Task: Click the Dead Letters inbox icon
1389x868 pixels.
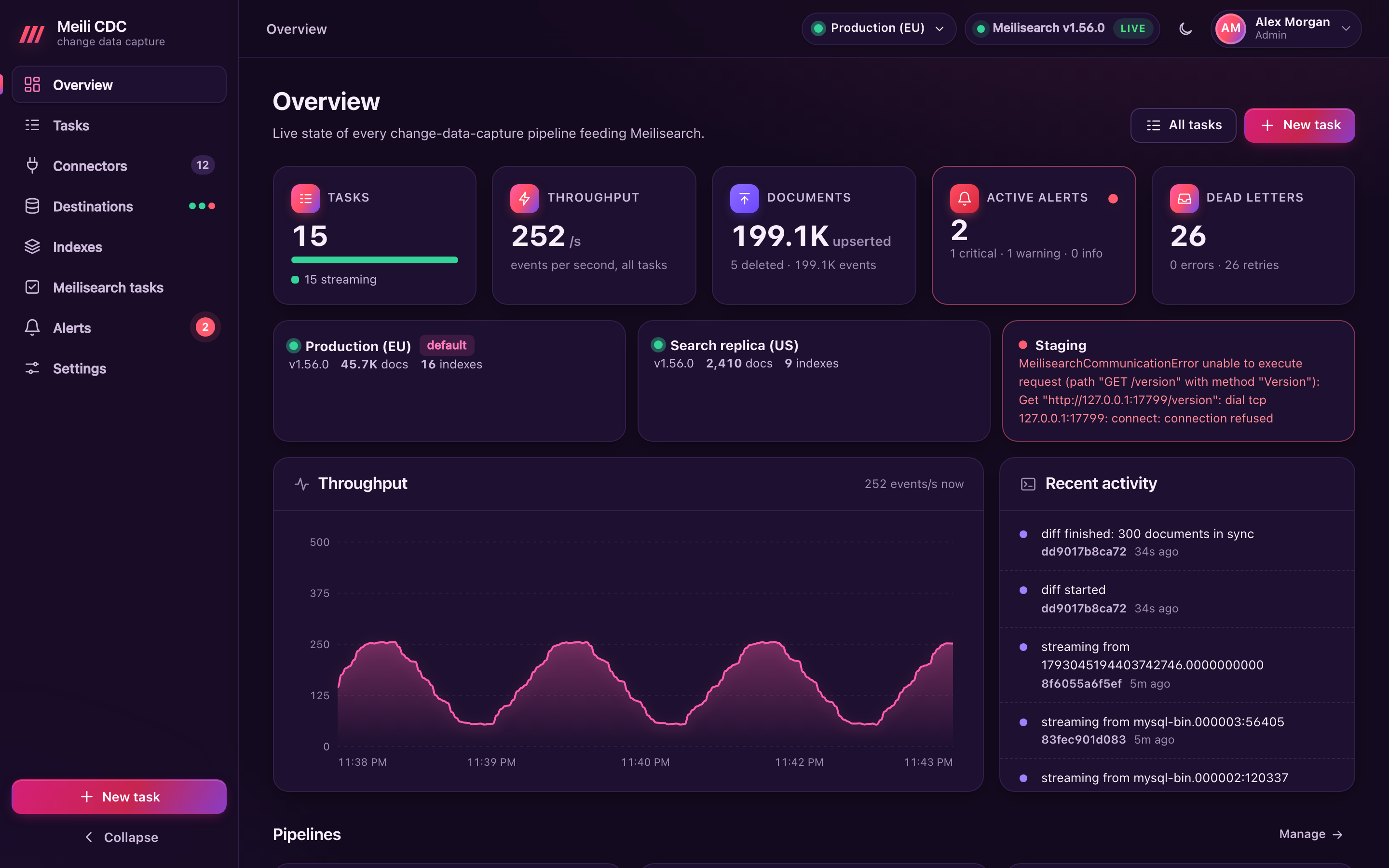Action: [x=1184, y=199]
